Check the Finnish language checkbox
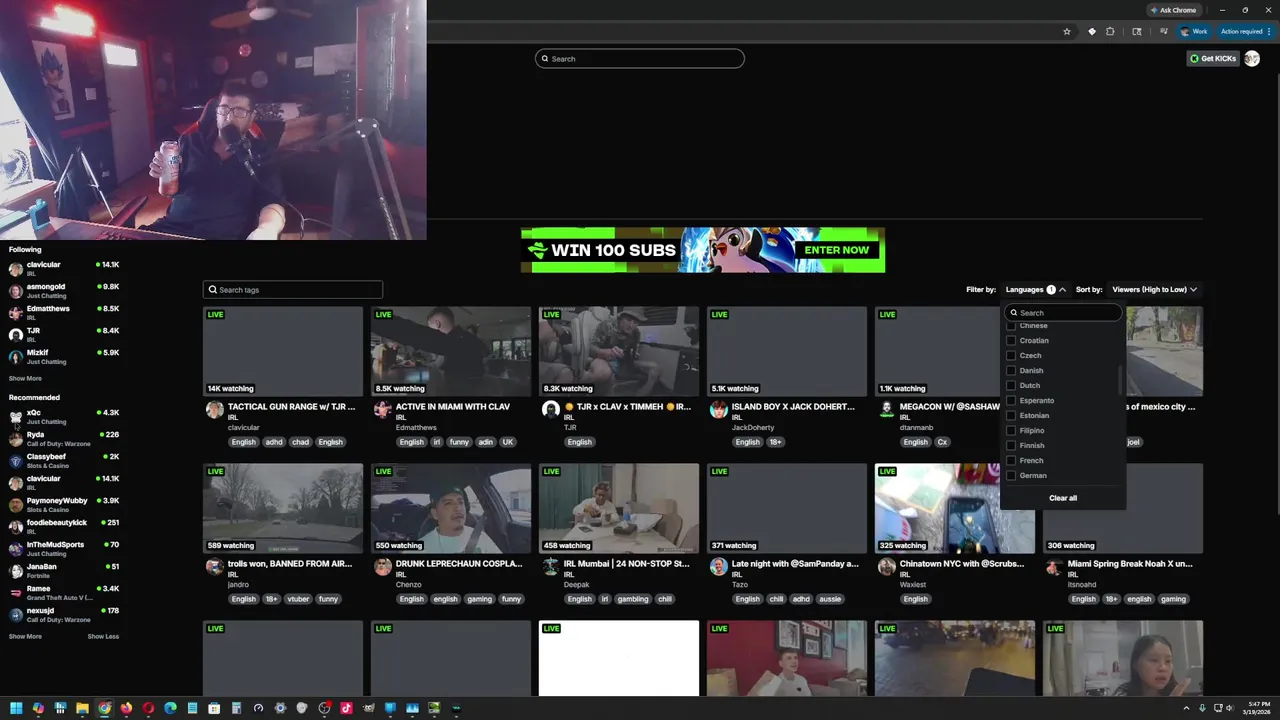 [x=1011, y=445]
